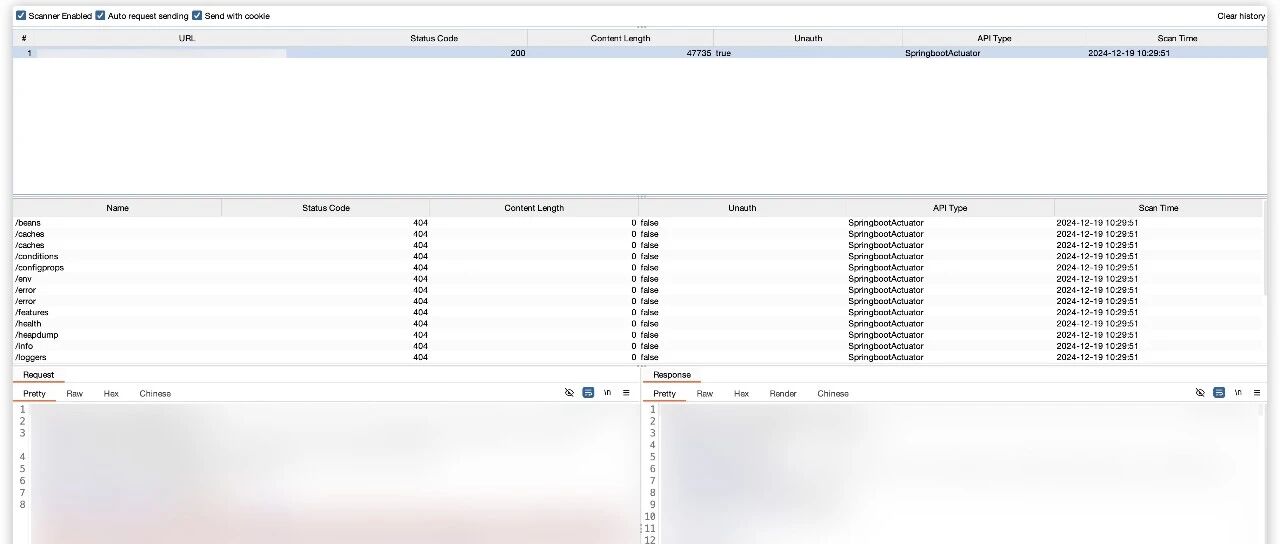Sort endpoint table by Name header
The image size is (1280, 544).
click(117, 208)
